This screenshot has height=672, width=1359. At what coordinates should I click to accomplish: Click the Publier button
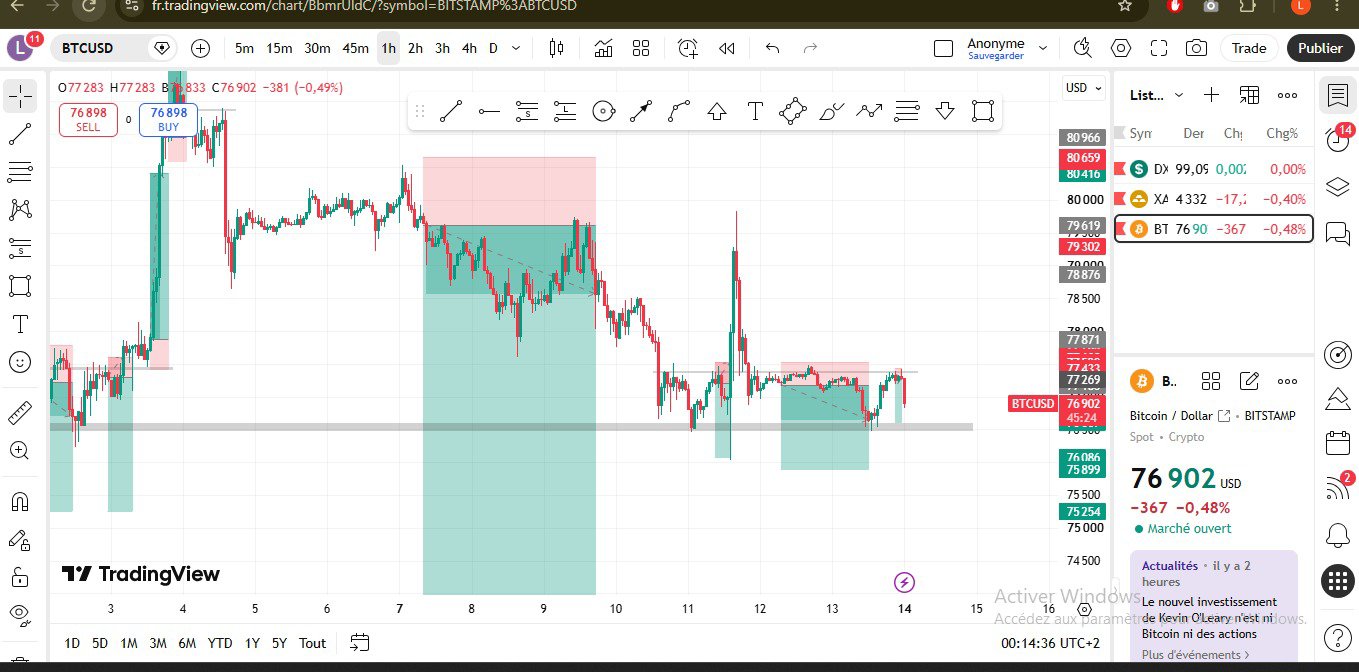coord(1320,48)
